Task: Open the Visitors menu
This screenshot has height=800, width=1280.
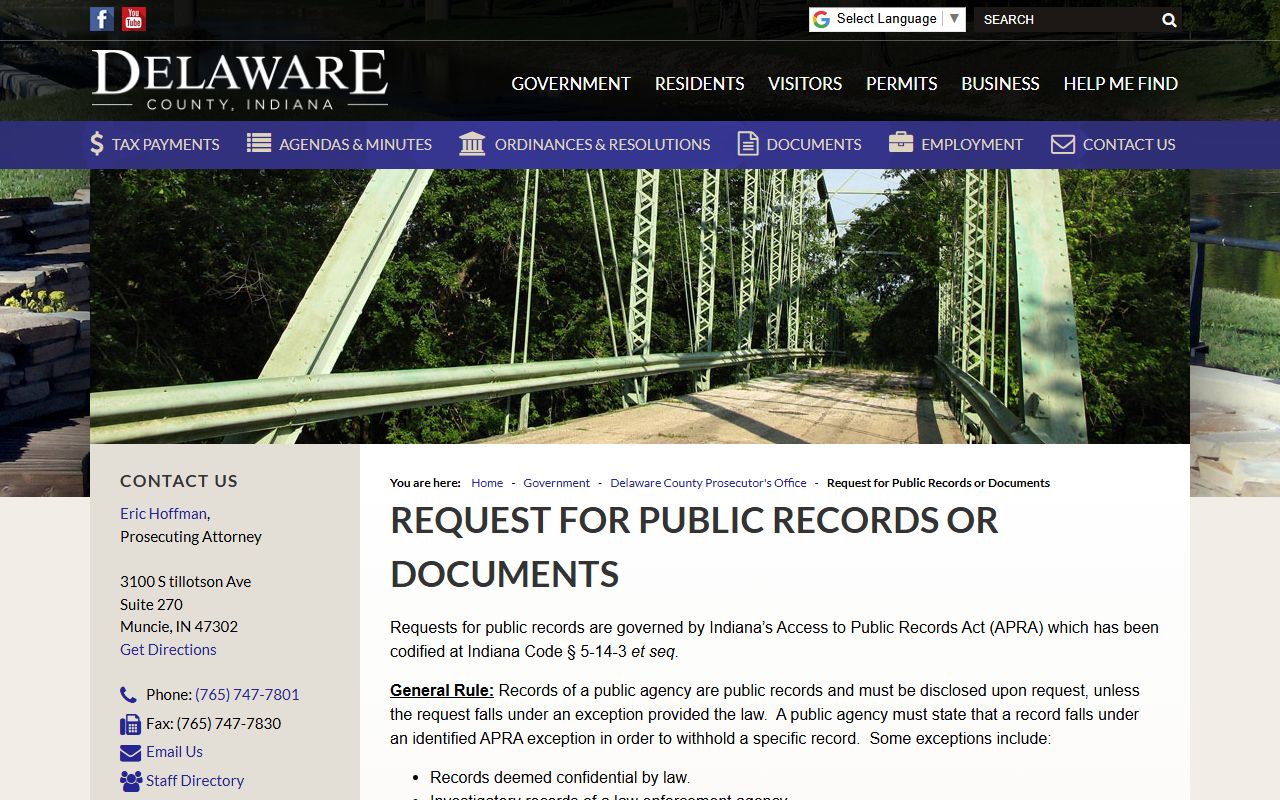Action: click(805, 84)
